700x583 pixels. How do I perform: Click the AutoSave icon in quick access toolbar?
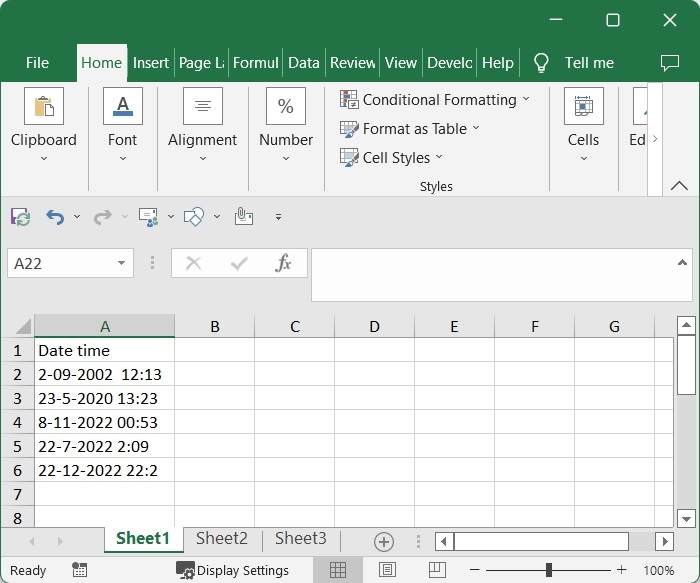coord(20,216)
